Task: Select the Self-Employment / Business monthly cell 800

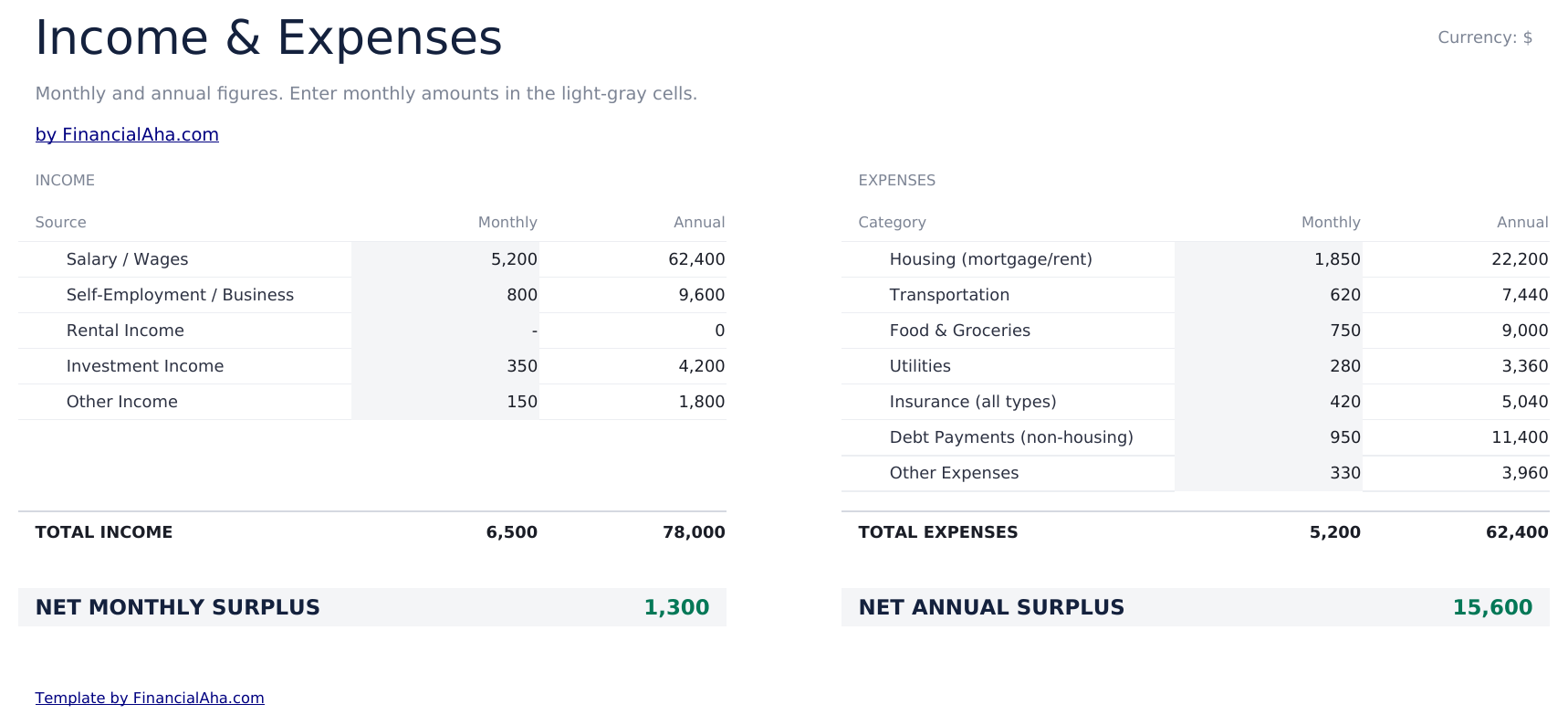Action: pyautogui.click(x=445, y=295)
